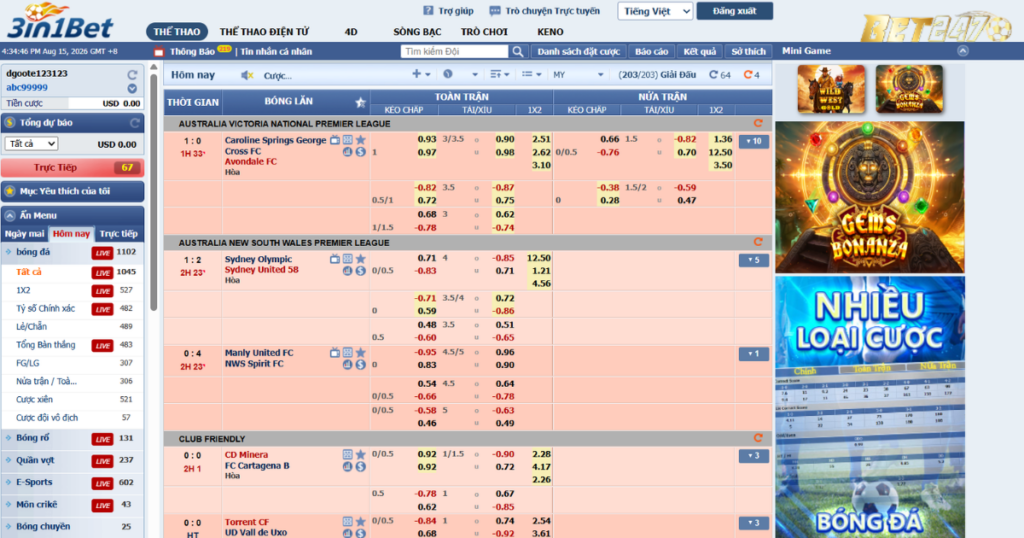
Task: Open the 4D menu item
Action: 351,31
